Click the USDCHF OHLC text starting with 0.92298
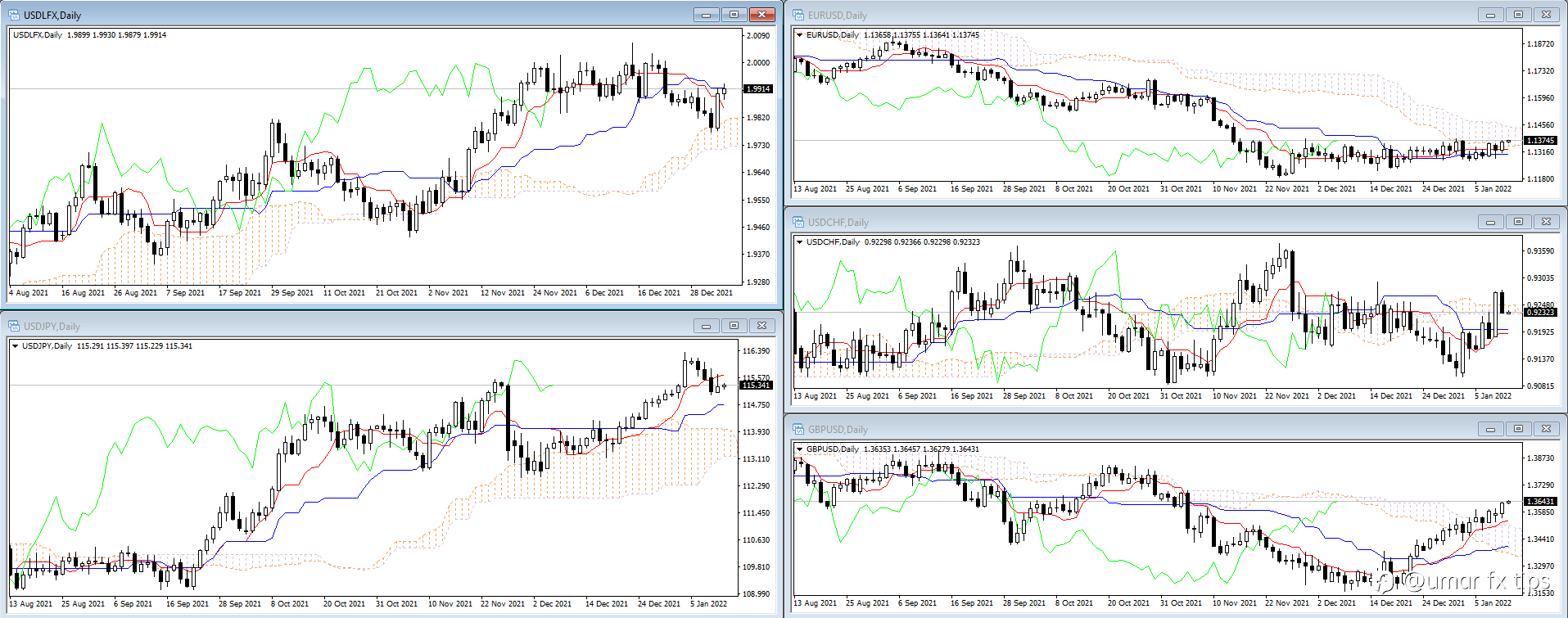The image size is (1568, 618). [x=922, y=242]
